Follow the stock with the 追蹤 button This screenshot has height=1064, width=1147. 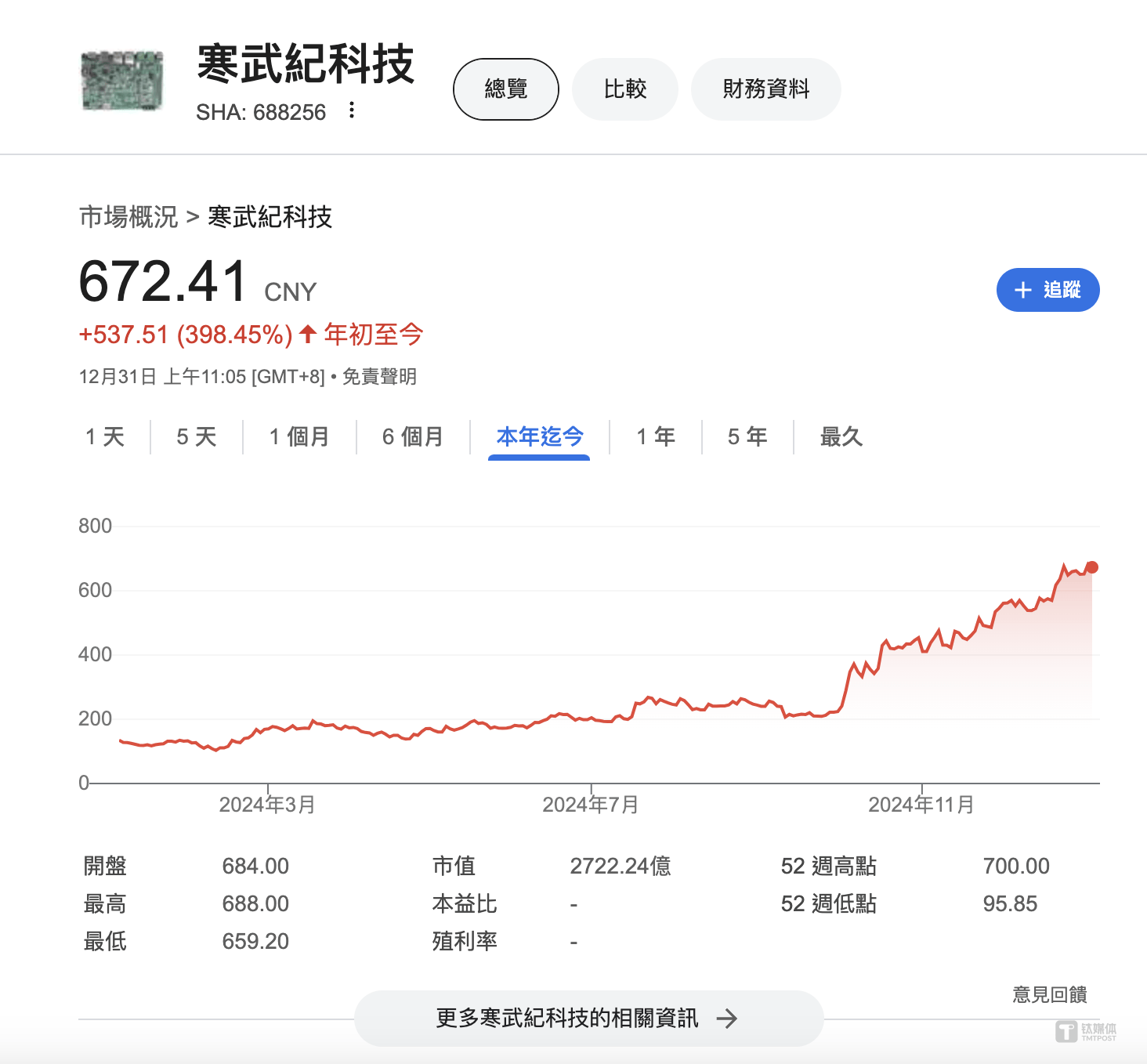coord(1047,290)
